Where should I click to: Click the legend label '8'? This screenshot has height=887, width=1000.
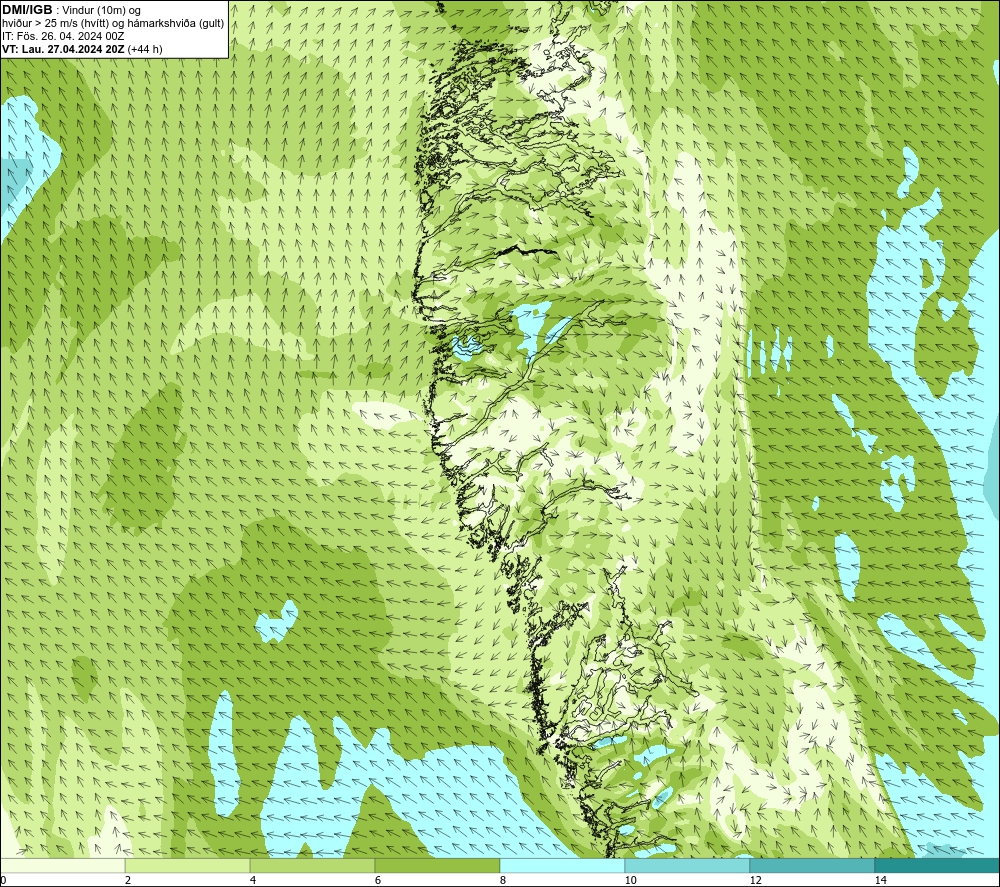click(503, 880)
